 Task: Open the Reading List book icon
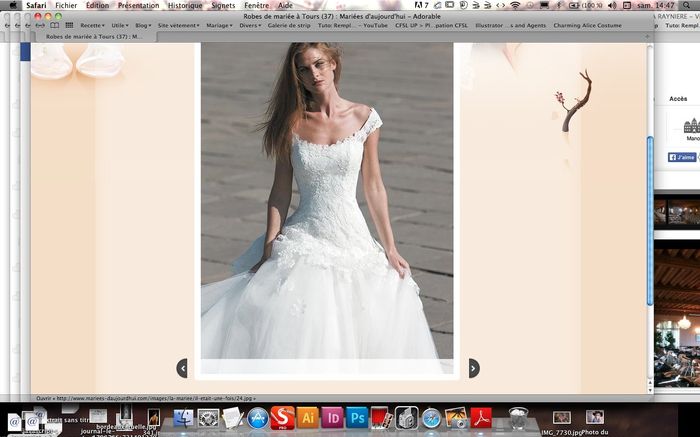(x=54, y=25)
